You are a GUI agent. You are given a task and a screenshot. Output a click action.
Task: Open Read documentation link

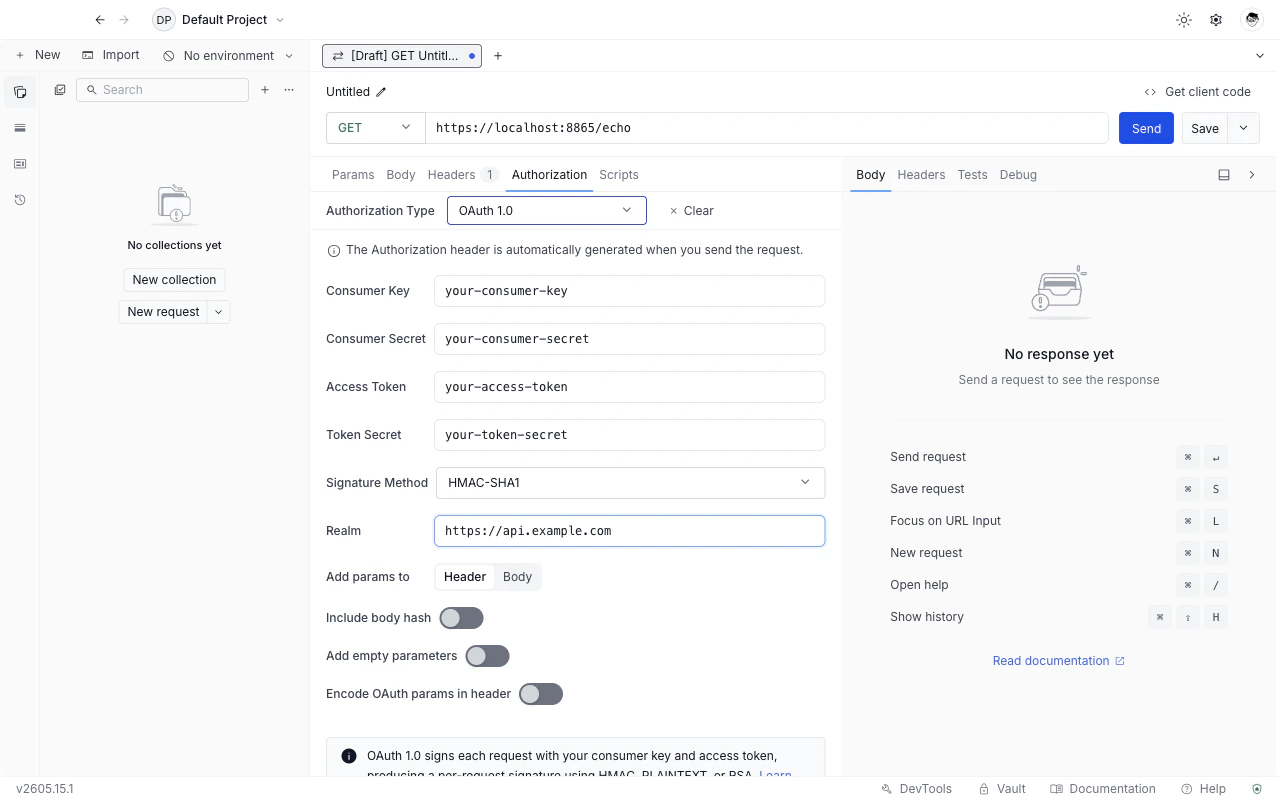point(1059,661)
